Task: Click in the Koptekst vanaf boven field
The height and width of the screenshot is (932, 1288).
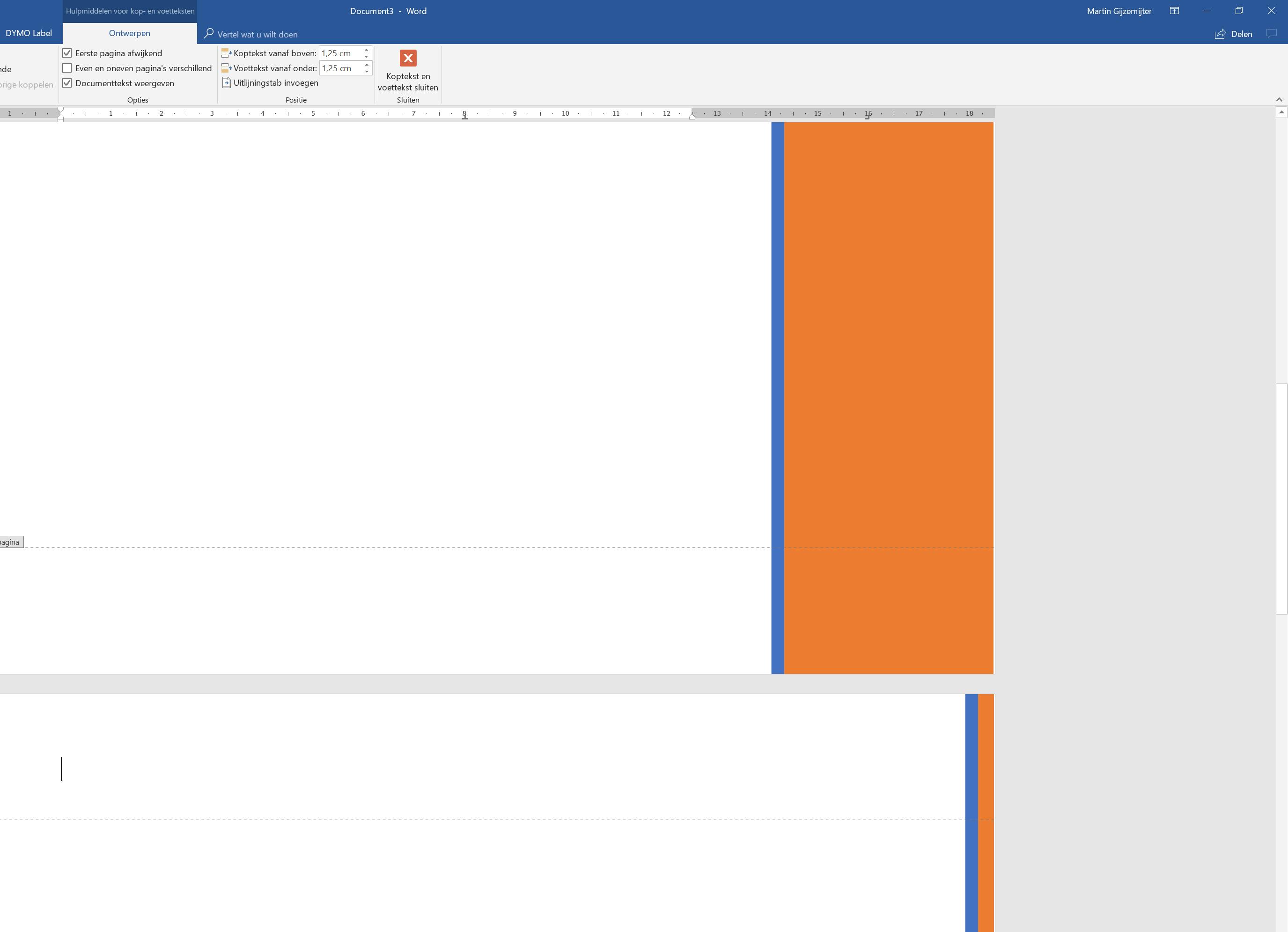Action: click(339, 53)
